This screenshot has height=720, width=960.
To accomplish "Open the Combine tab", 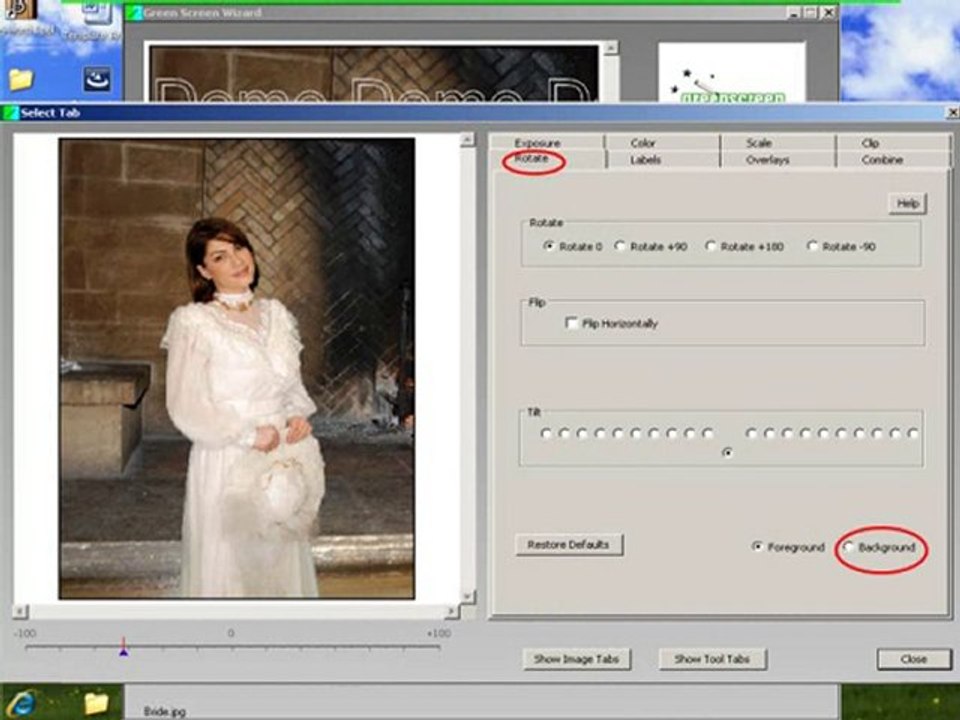I will (882, 160).
